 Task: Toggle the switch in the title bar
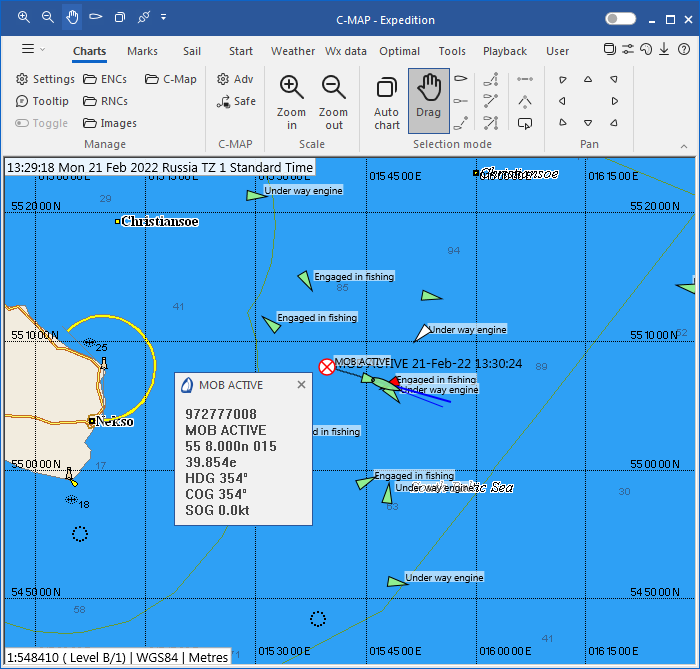[620, 19]
